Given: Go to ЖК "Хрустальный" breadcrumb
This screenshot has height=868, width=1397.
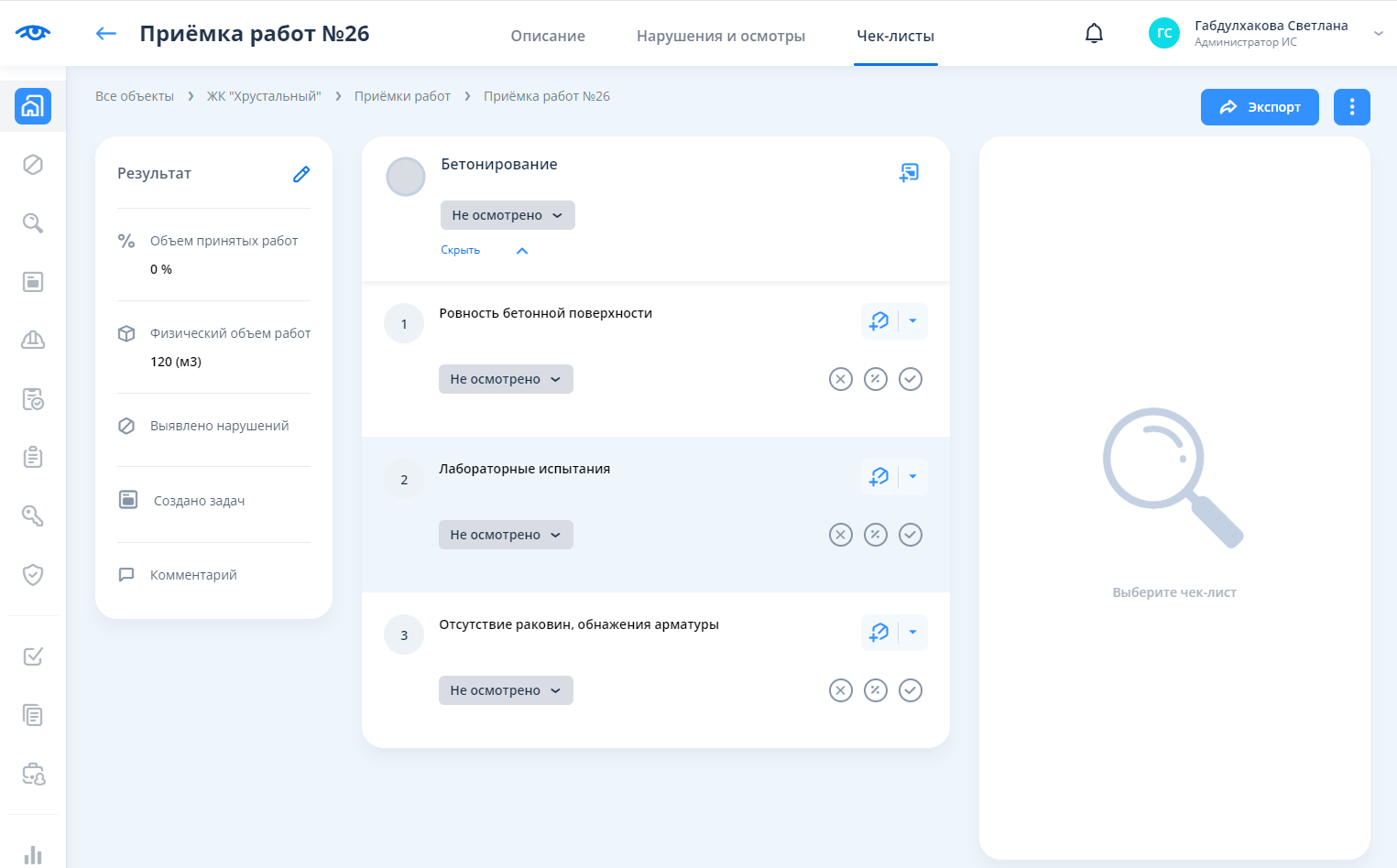Looking at the screenshot, I should [264, 96].
